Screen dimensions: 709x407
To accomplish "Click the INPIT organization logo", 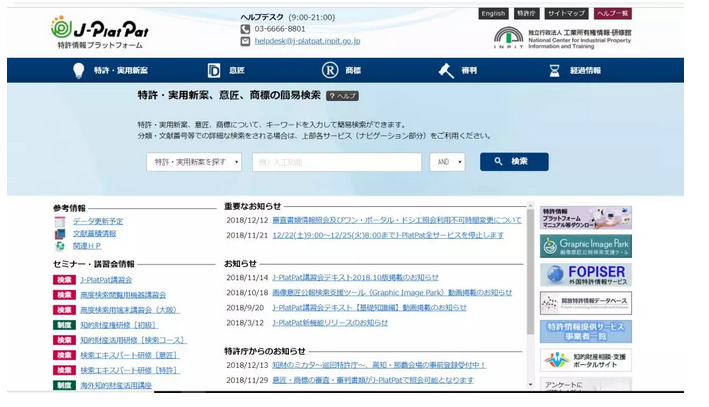I will (x=562, y=38).
